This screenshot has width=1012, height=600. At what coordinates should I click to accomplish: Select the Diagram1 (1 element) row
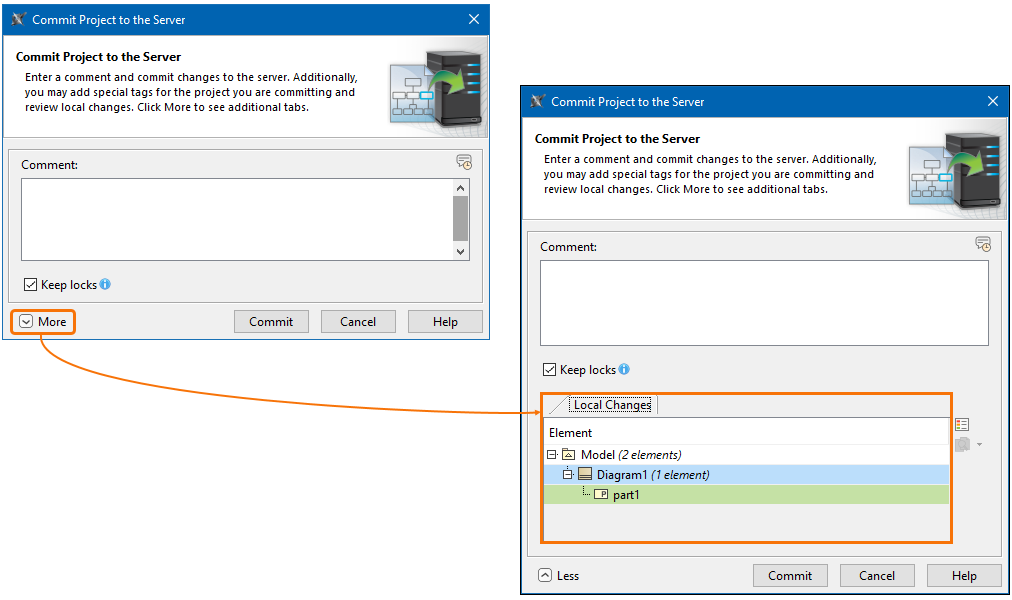pos(746,475)
